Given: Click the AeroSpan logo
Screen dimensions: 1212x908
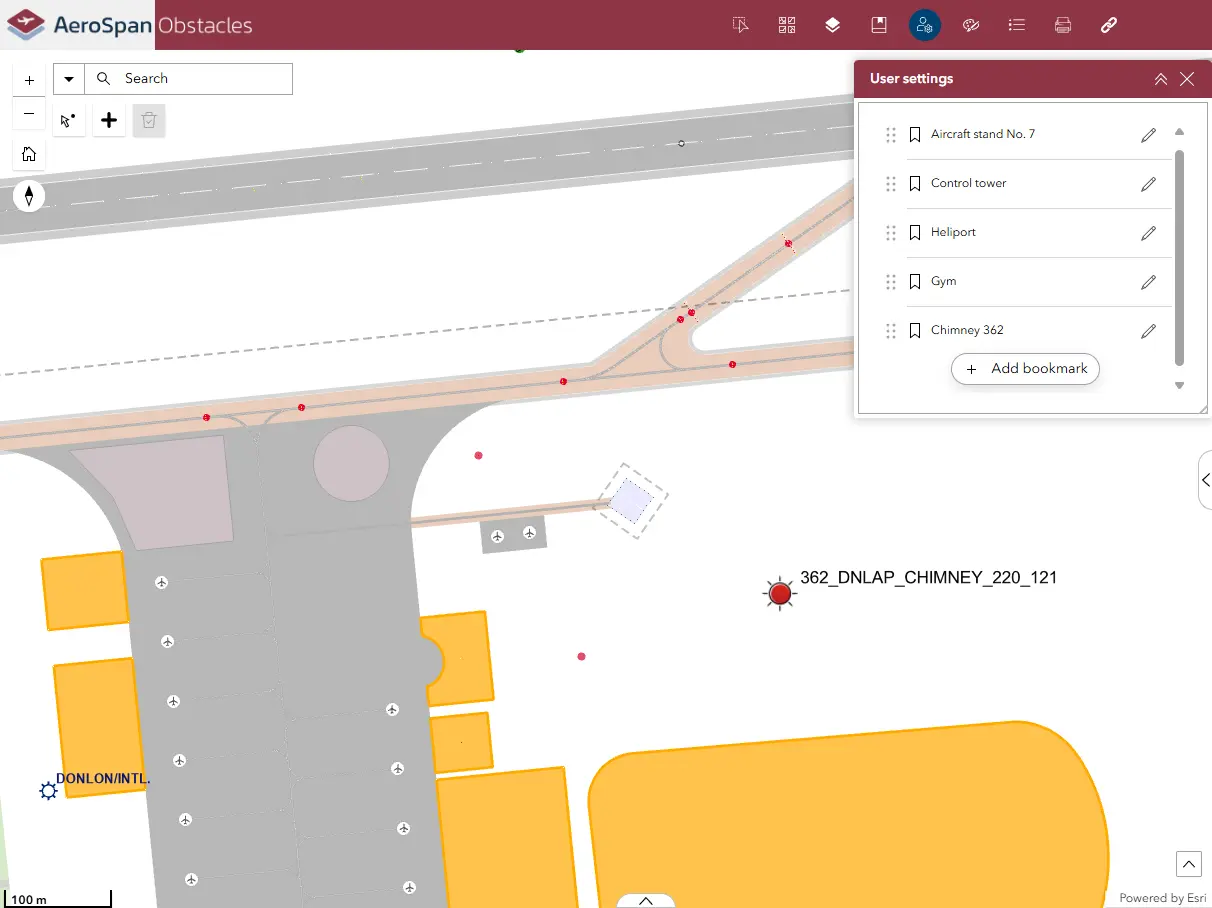Looking at the screenshot, I should pyautogui.click(x=77, y=24).
